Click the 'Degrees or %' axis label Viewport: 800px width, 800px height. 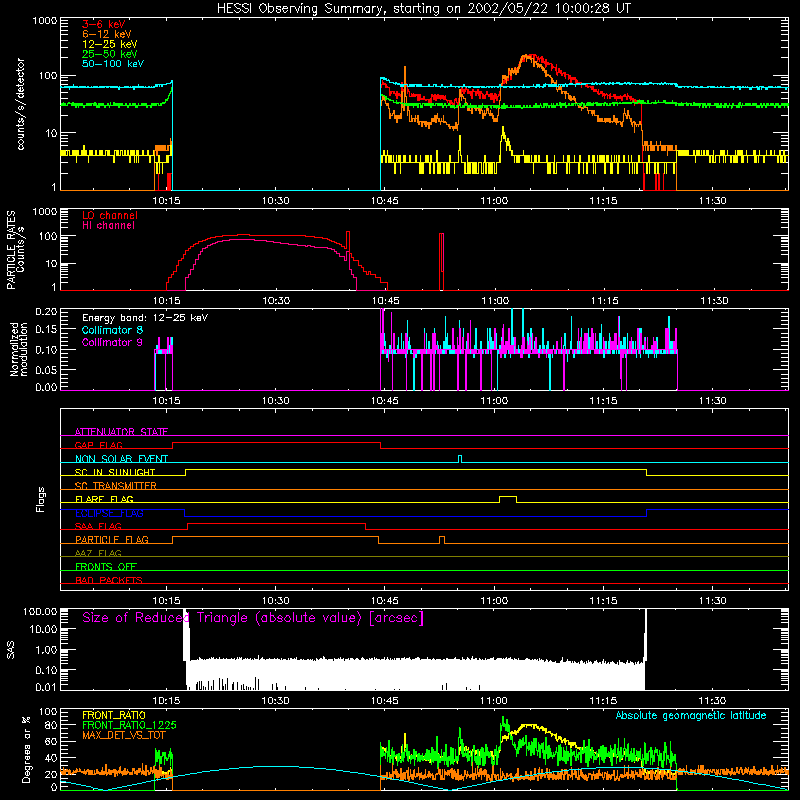[26, 749]
